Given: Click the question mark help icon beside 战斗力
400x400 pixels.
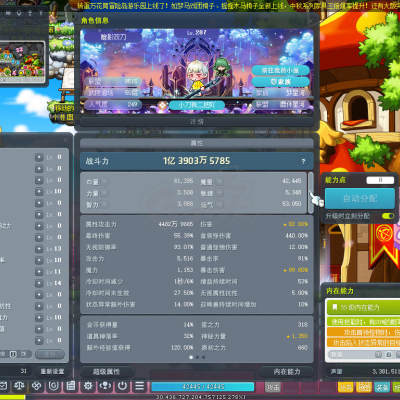Looking at the screenshot, I should click(303, 161).
